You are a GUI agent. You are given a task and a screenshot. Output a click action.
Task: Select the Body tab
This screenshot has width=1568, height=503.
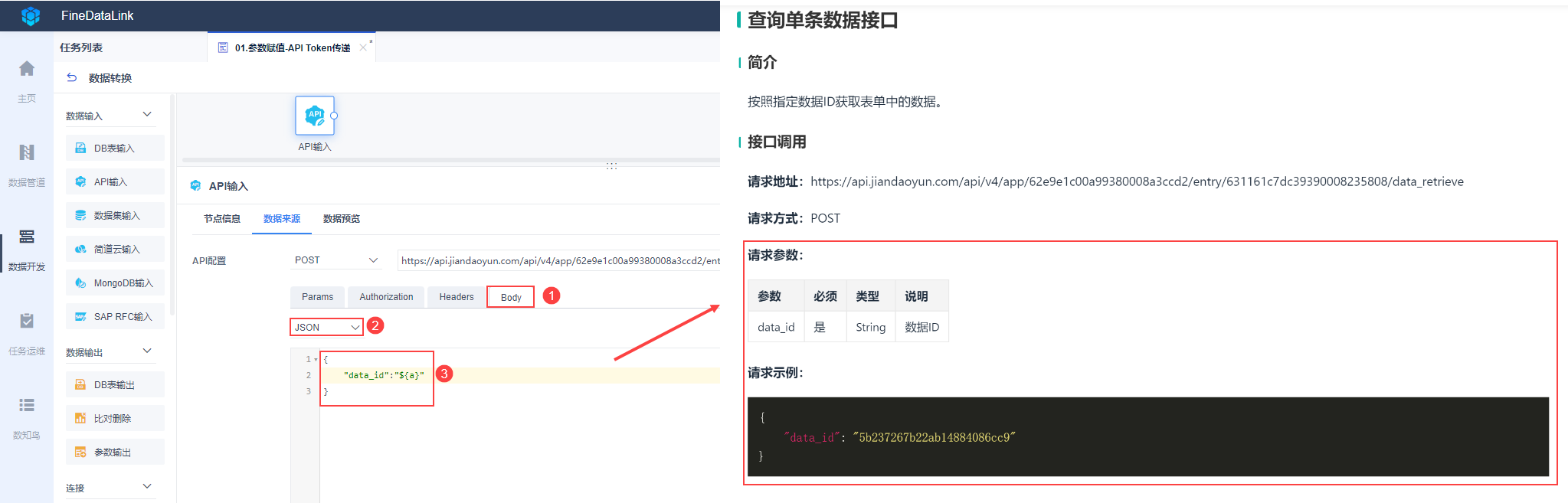[511, 297]
